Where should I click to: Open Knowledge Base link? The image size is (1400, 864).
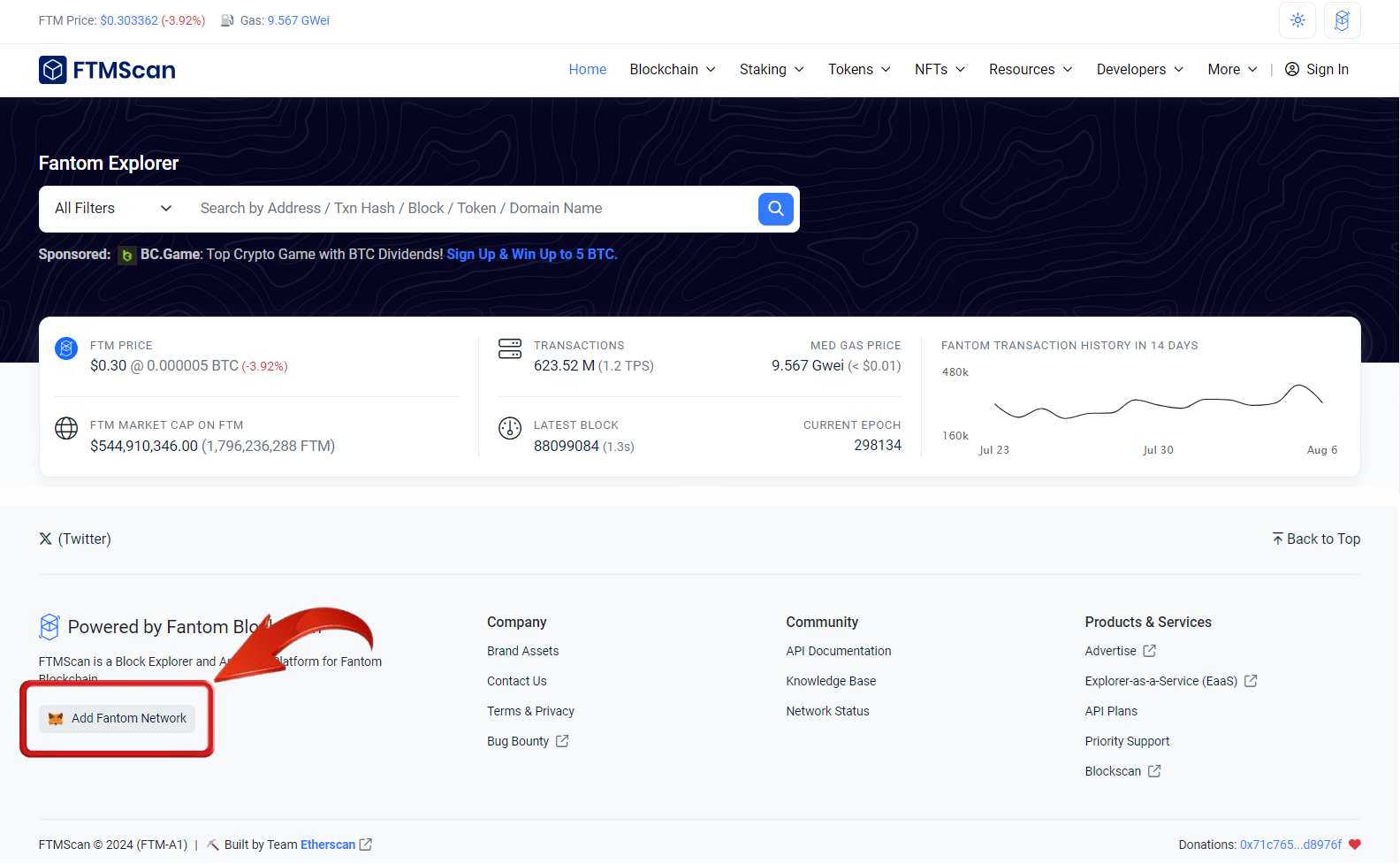coord(831,681)
